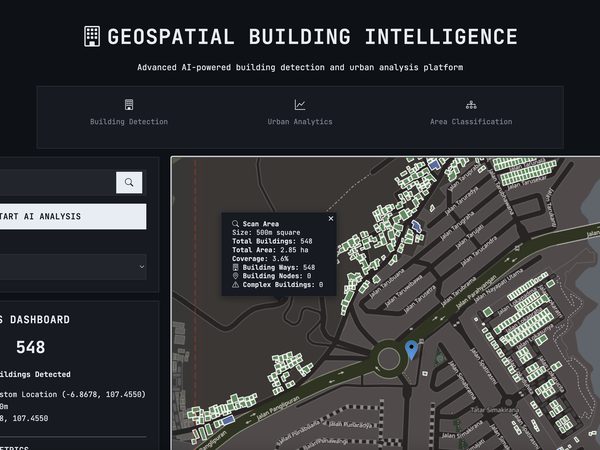This screenshot has height=450, width=600.
Task: Click the Geospatial Building Intelligence title
Action: coord(312,37)
